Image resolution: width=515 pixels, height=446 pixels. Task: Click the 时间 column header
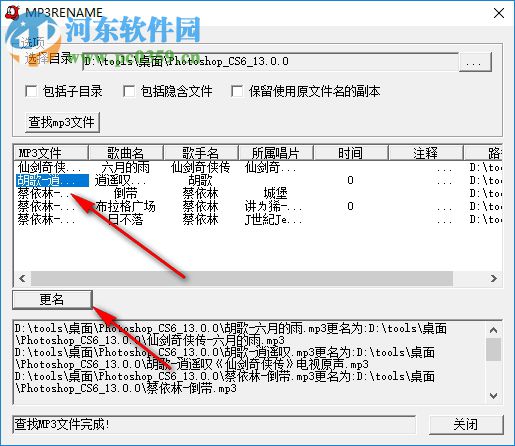tap(351, 153)
